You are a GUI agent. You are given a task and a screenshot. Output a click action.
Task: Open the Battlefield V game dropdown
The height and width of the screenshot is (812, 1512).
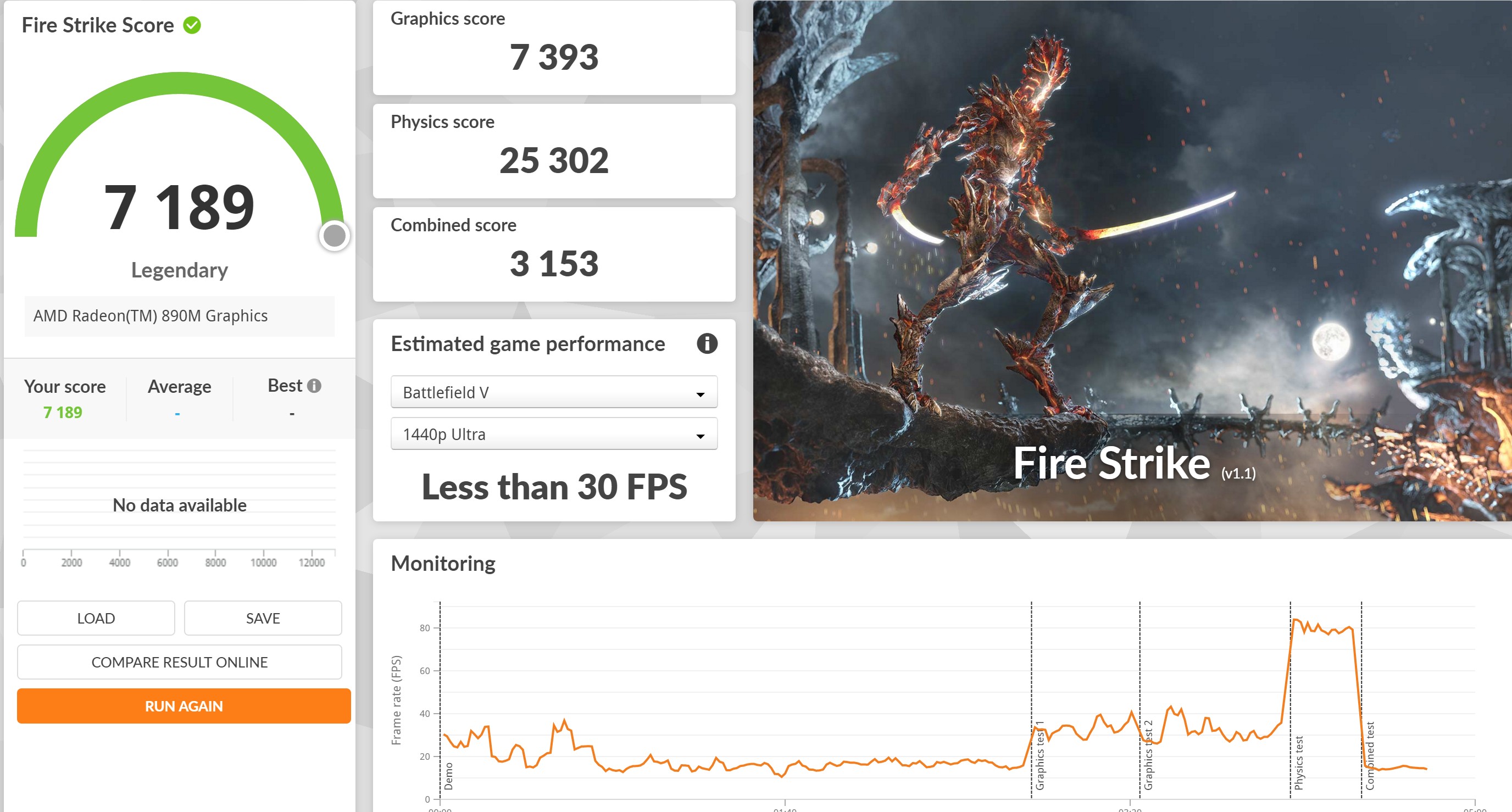tap(553, 392)
